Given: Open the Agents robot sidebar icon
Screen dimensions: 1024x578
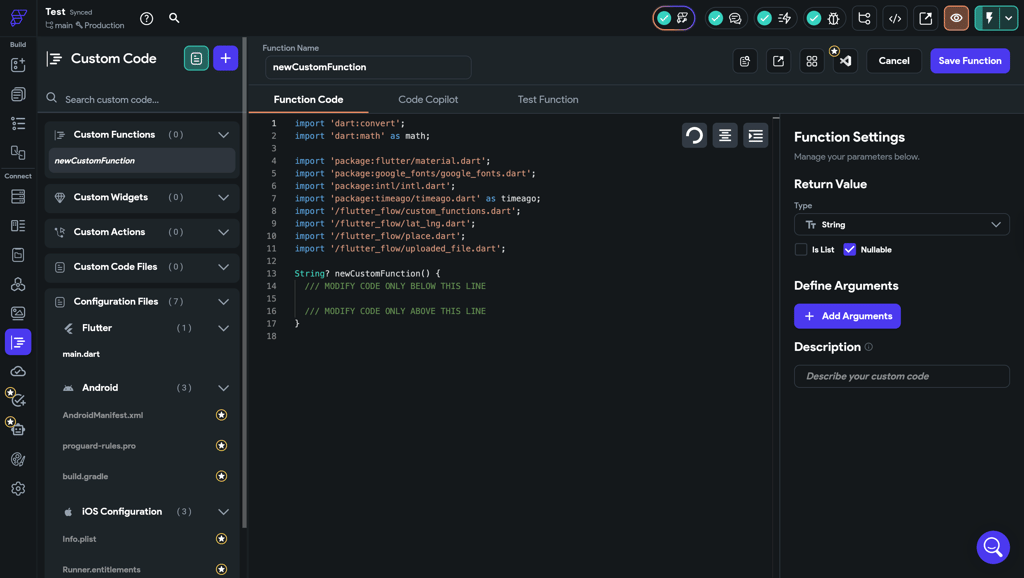Looking at the screenshot, I should 17,428.
